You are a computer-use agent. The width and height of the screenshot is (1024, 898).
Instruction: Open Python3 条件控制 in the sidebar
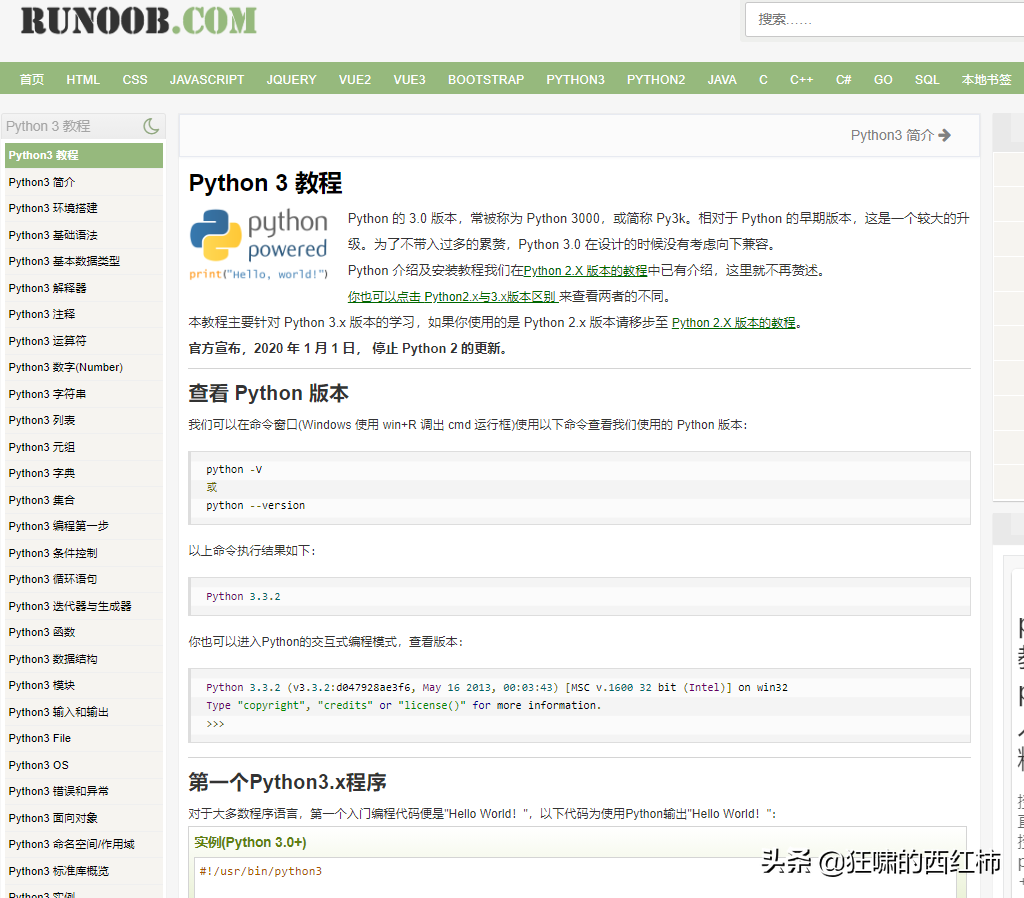point(84,553)
